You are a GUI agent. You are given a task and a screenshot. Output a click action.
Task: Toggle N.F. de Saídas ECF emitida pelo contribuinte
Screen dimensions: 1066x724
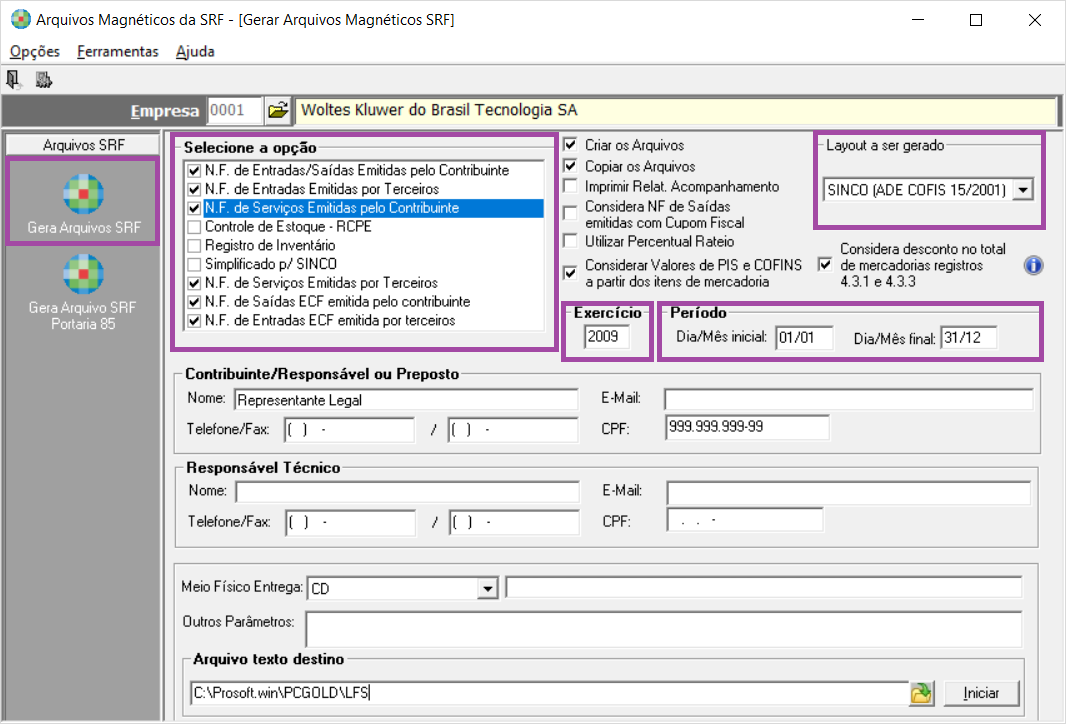pyautogui.click(x=194, y=302)
